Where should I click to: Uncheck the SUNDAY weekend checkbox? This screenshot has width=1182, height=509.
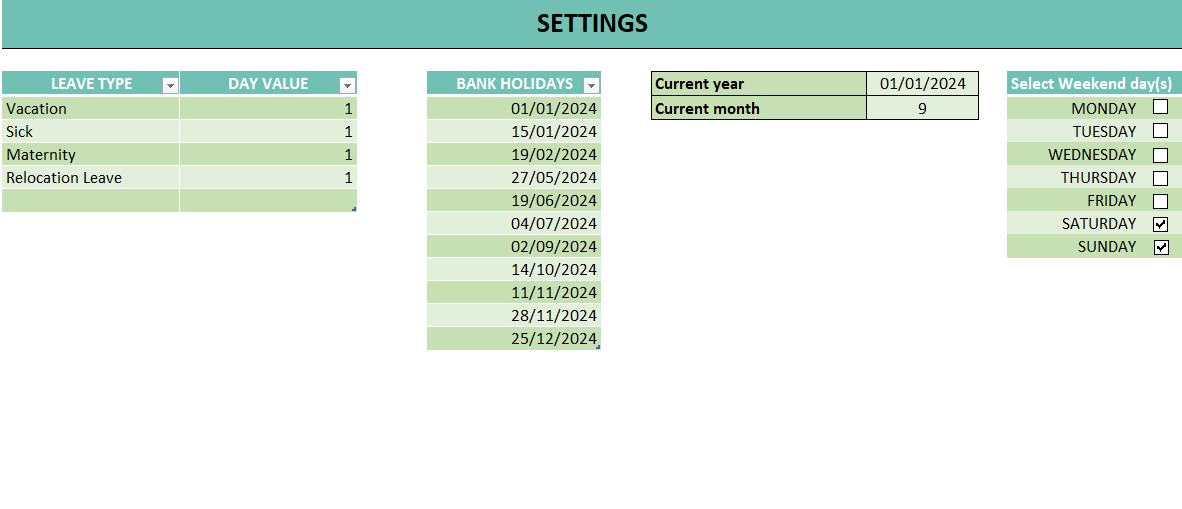(x=1161, y=247)
